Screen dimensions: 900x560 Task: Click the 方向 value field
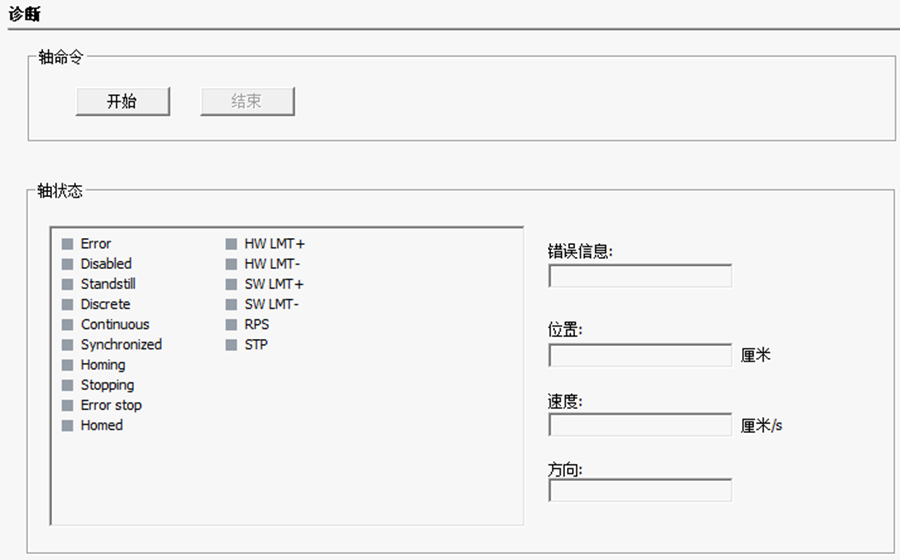point(640,490)
